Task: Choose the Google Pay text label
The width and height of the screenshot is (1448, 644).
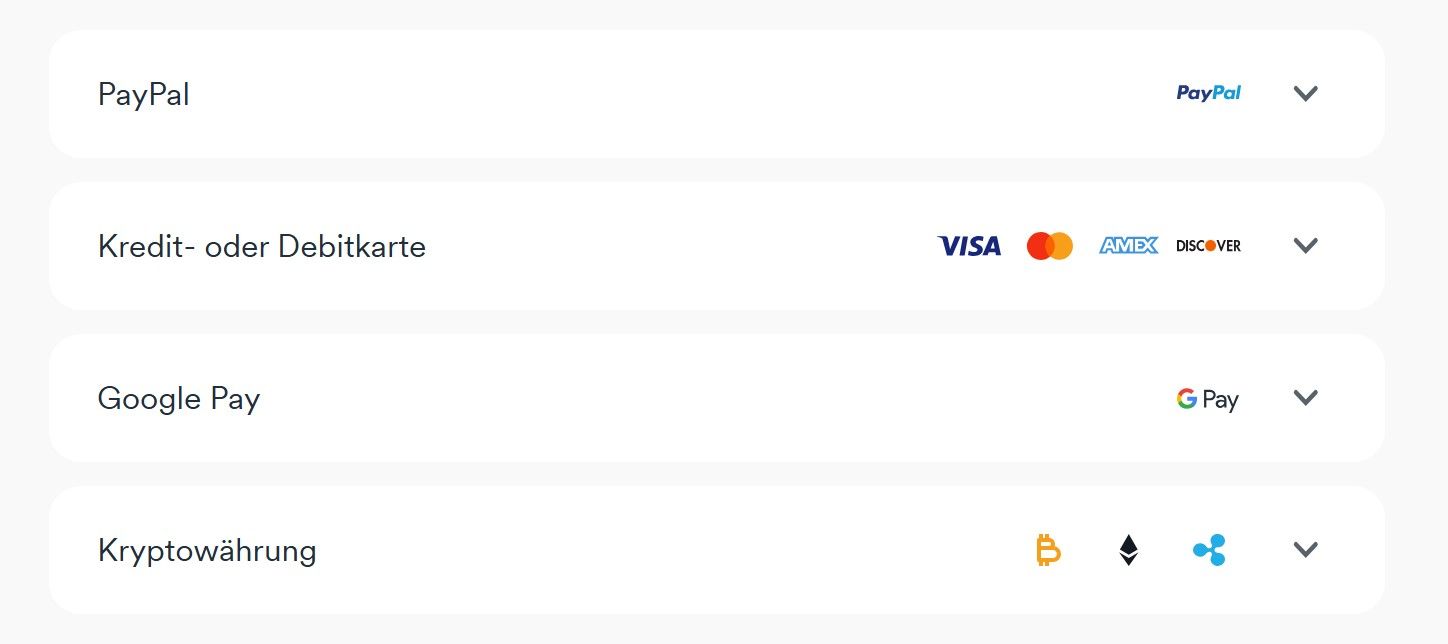Action: coord(179,399)
